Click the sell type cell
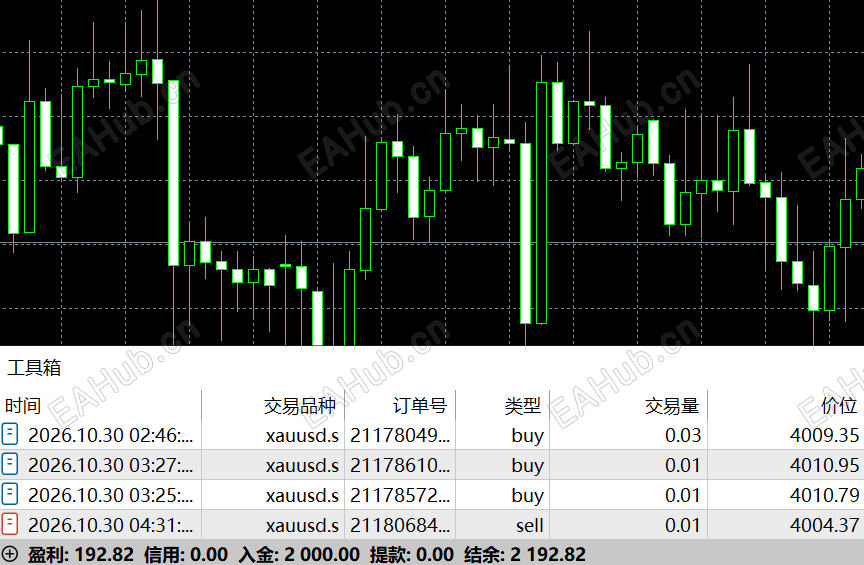Viewport: 864px width, 565px height. (x=530, y=525)
